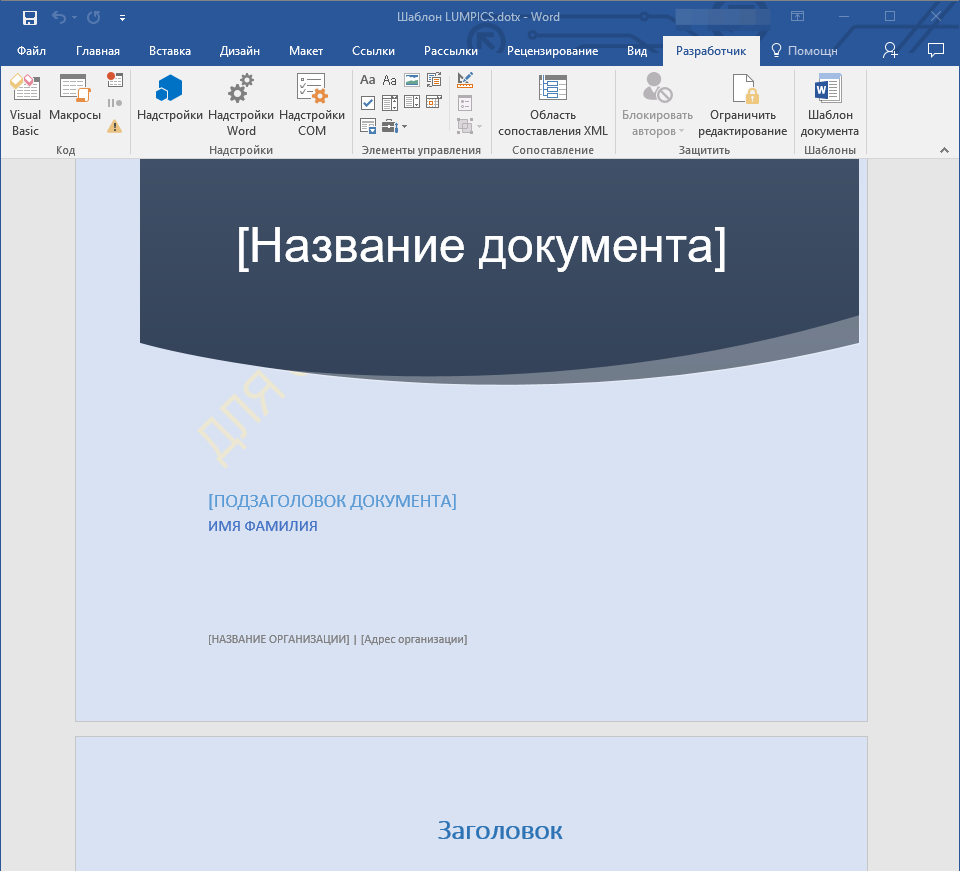The image size is (960, 871).
Task: Open Macro Security warning icon
Action: [115, 126]
